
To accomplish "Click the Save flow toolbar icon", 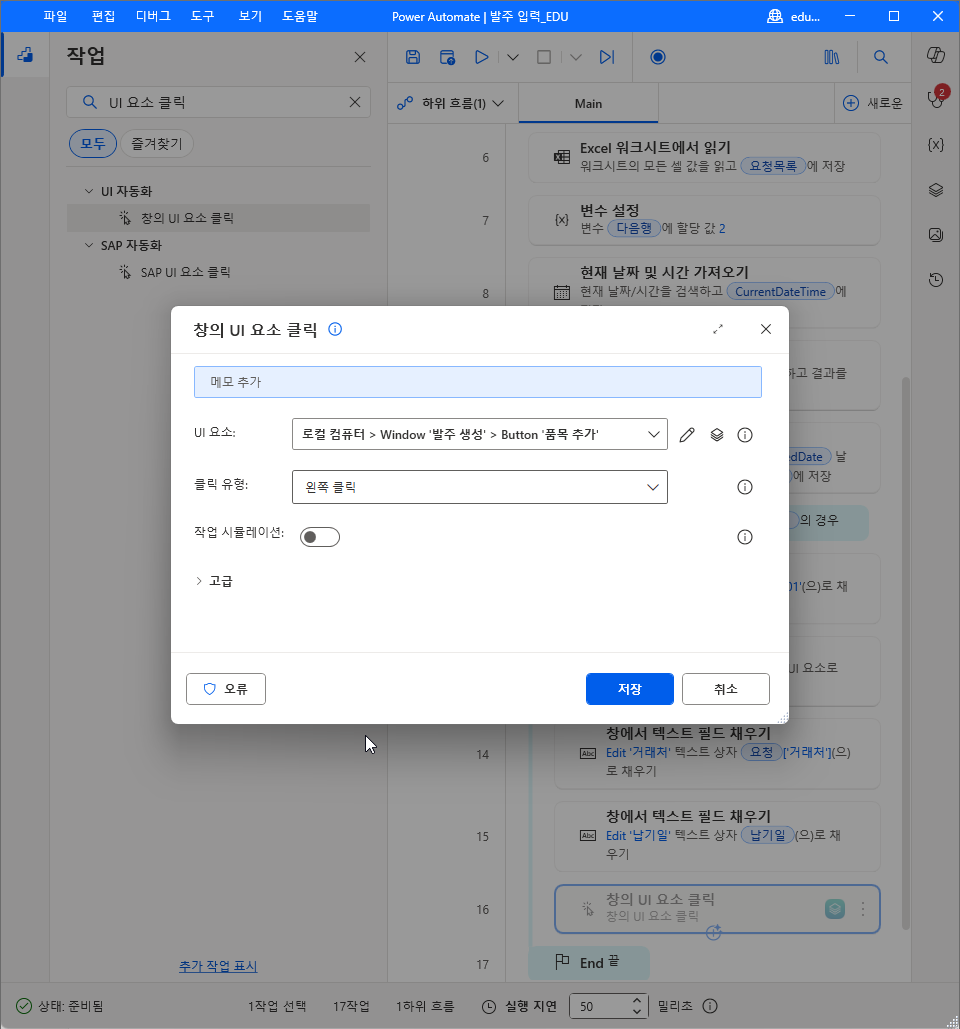I will pos(413,57).
